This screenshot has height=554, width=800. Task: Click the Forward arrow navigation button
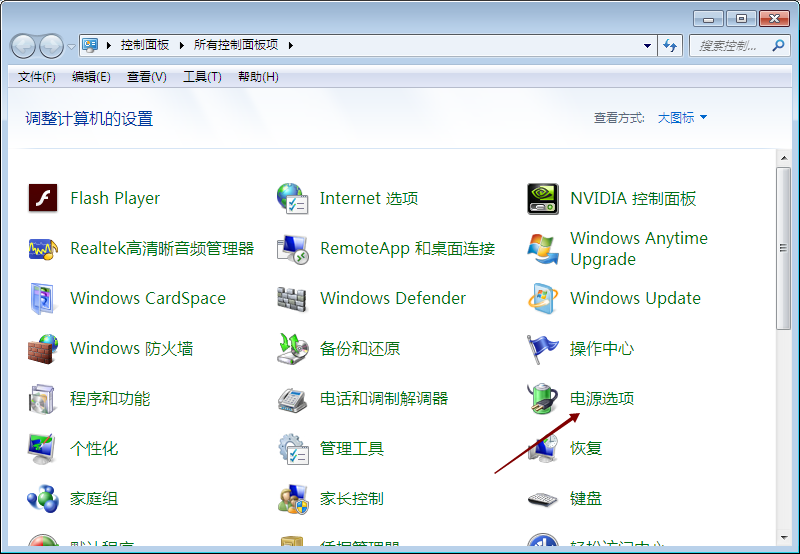[52, 46]
